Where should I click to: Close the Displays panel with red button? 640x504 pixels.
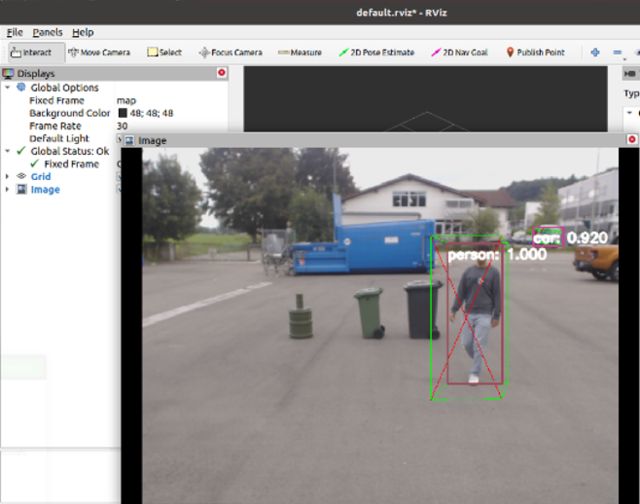222,73
